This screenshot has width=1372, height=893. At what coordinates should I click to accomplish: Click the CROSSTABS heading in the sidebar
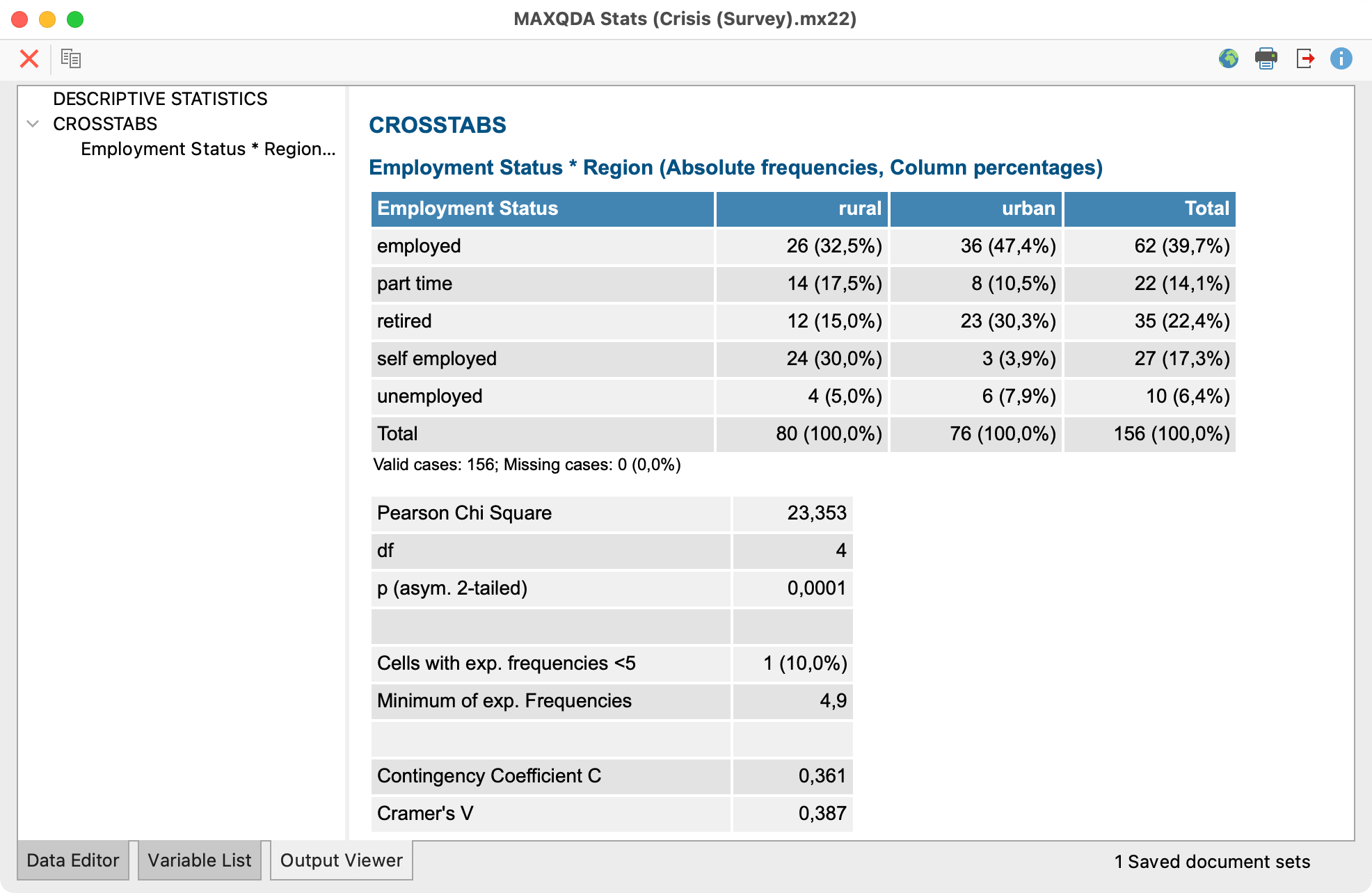(105, 124)
